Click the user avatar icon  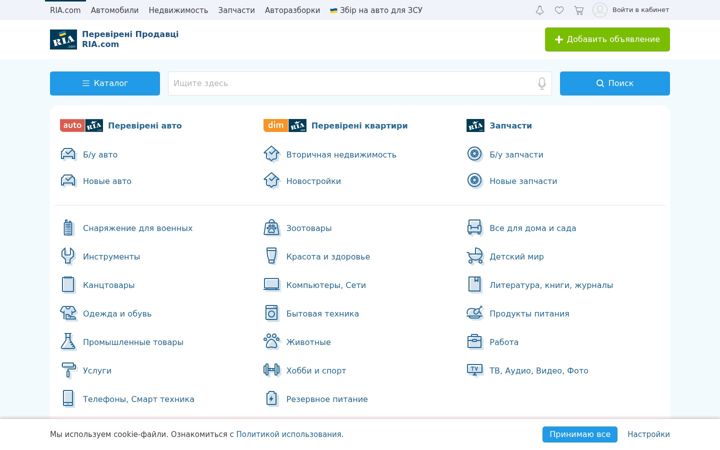coord(600,10)
